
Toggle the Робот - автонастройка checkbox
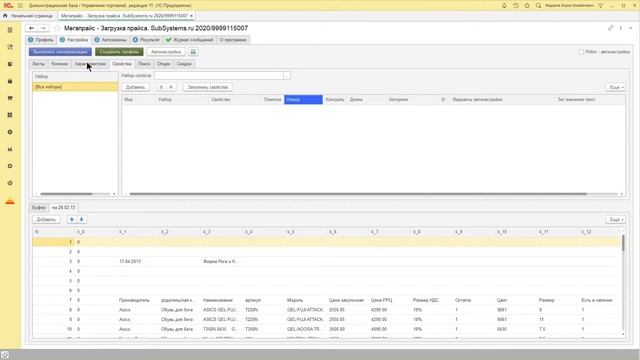point(581,52)
